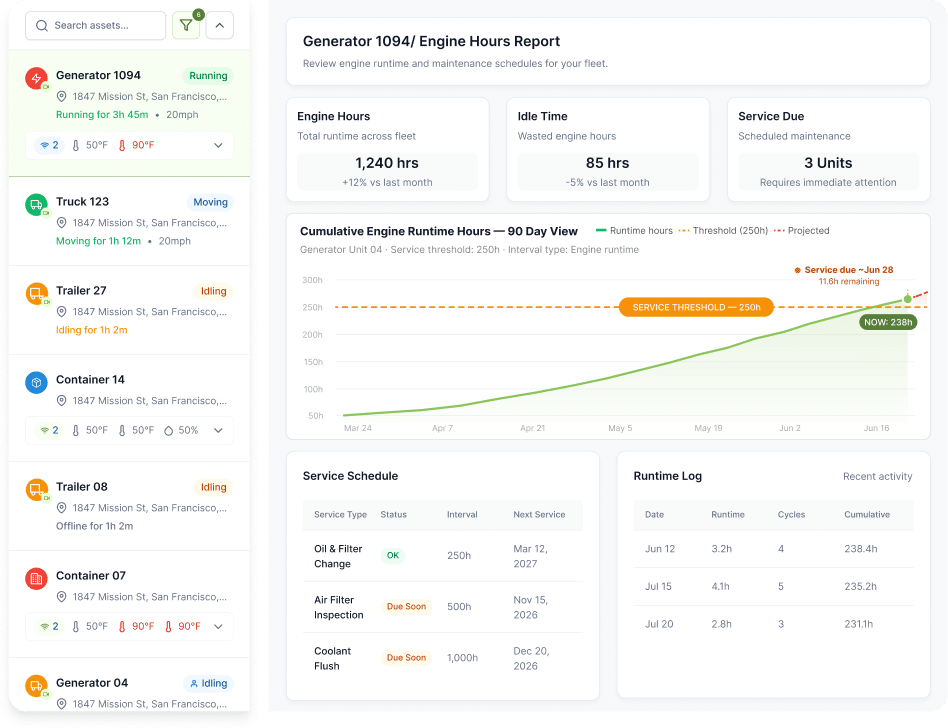Screen dimensions: 948x728
Task: Click the Service due ~Jun 28 annotation
Action: [844, 270]
